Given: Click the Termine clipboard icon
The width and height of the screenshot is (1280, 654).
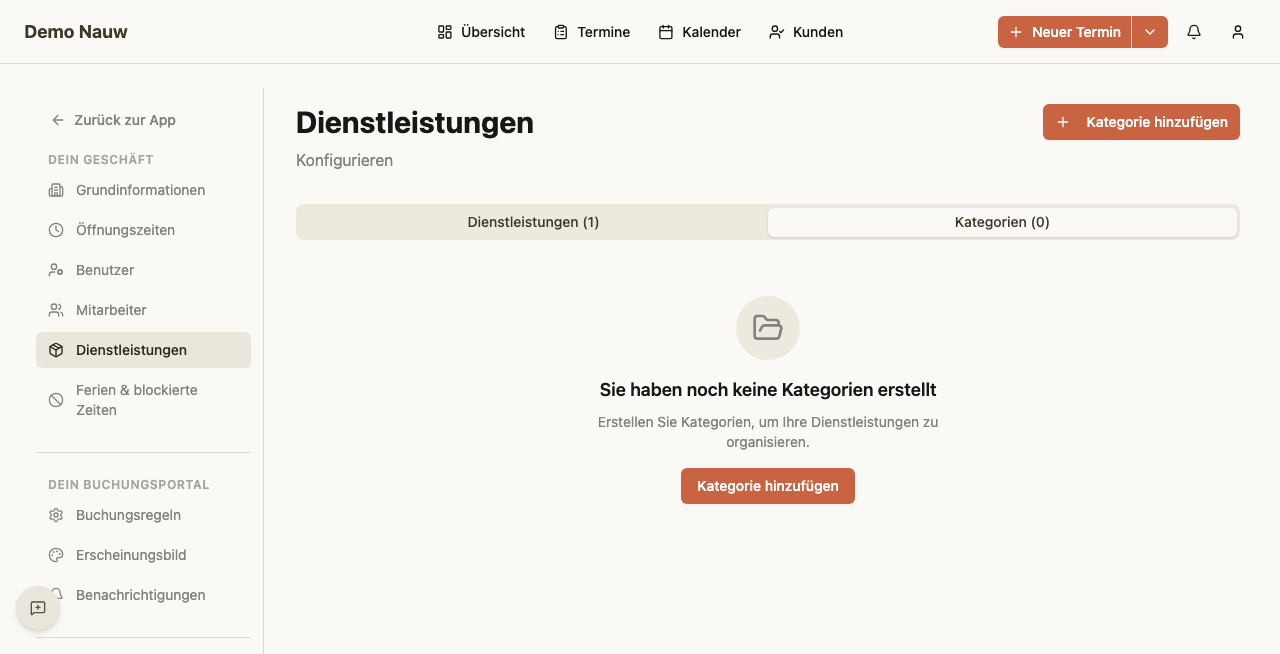Looking at the screenshot, I should click(x=561, y=32).
